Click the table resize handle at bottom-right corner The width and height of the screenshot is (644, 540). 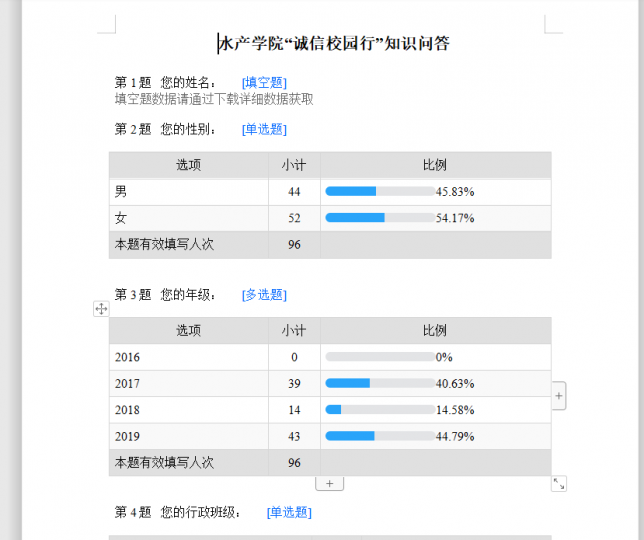point(559,484)
